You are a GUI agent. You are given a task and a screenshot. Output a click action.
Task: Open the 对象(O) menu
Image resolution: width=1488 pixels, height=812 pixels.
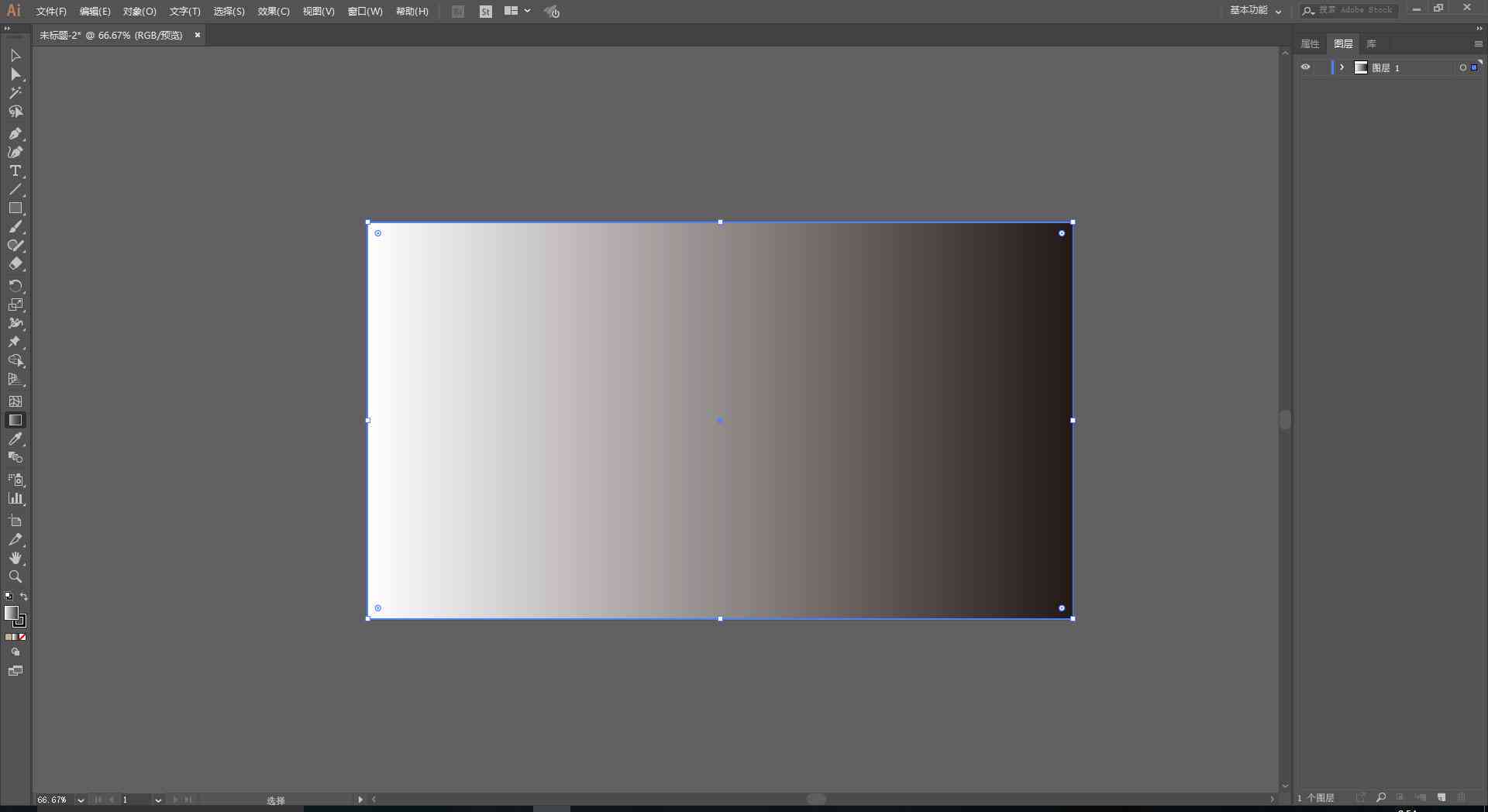pos(139,12)
